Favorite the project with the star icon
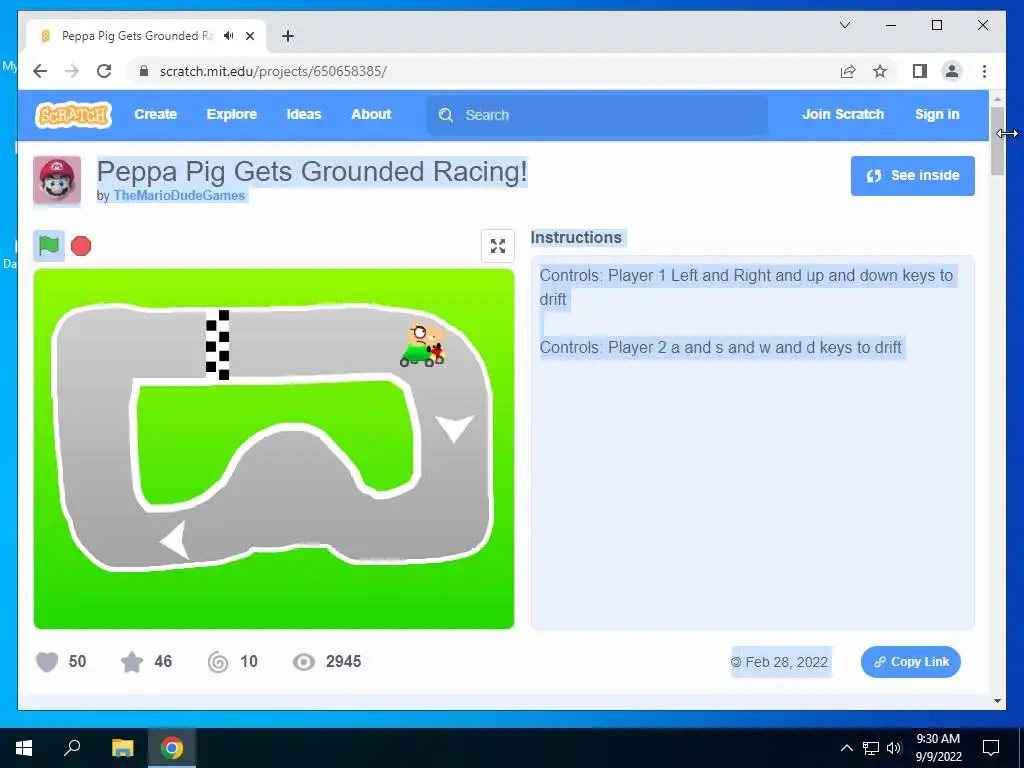 pos(132,662)
